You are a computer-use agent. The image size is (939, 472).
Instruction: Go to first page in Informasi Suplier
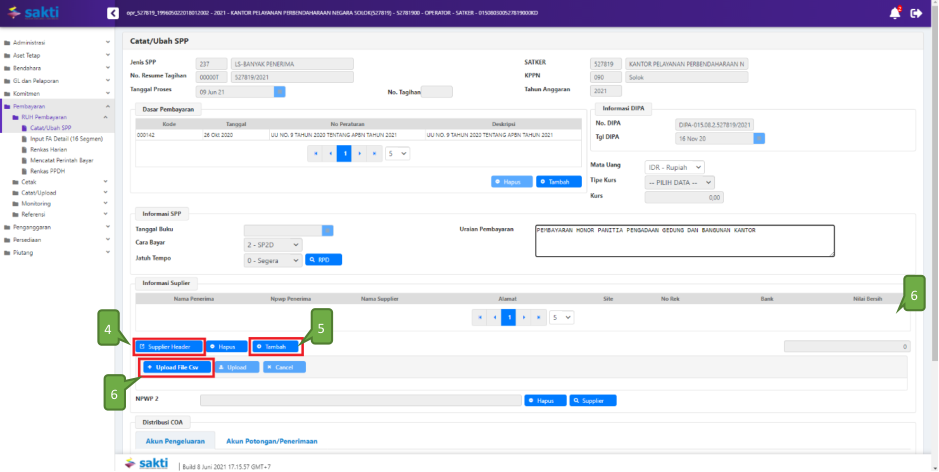(479, 317)
